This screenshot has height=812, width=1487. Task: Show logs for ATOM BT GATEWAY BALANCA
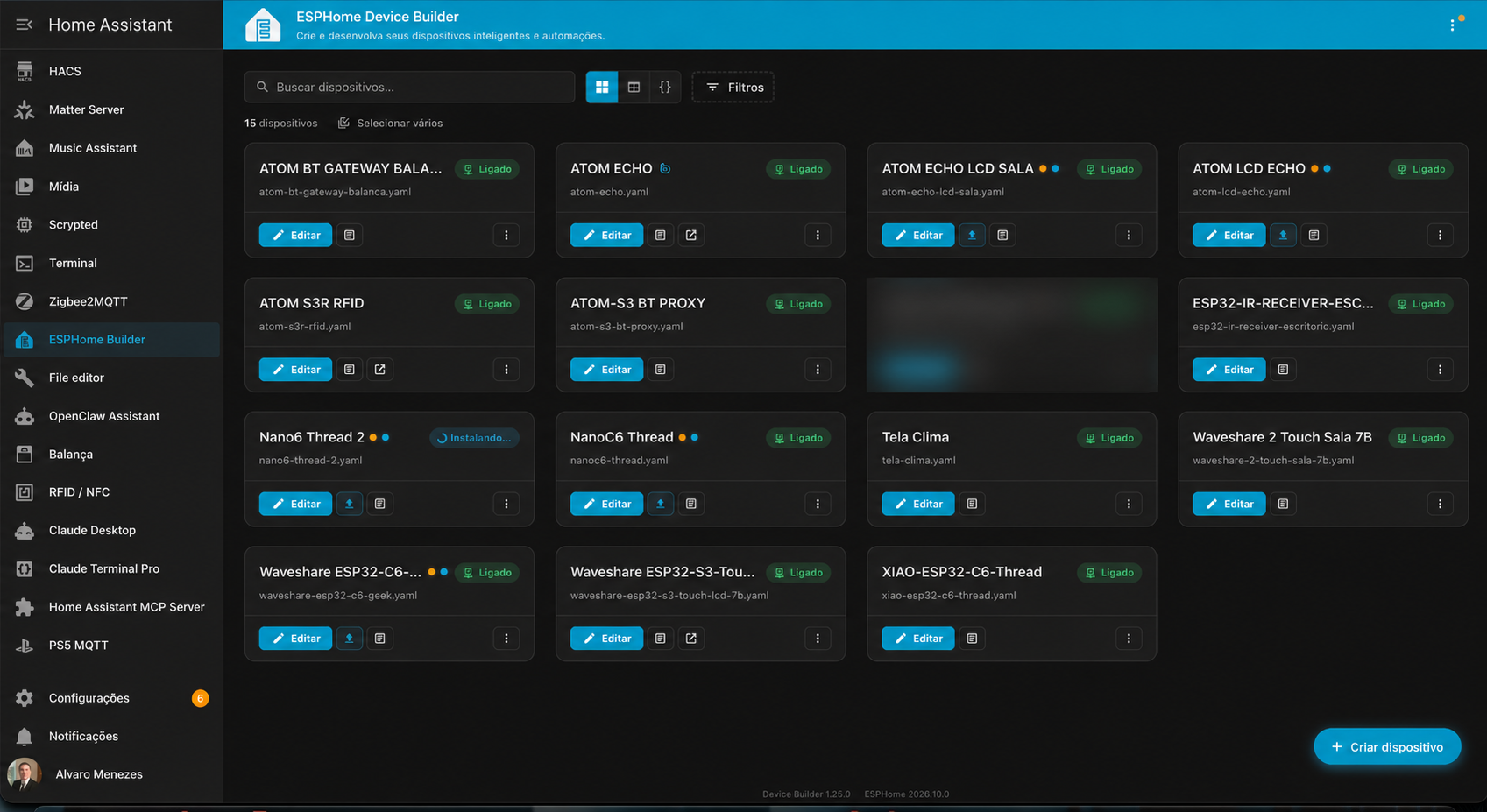350,235
